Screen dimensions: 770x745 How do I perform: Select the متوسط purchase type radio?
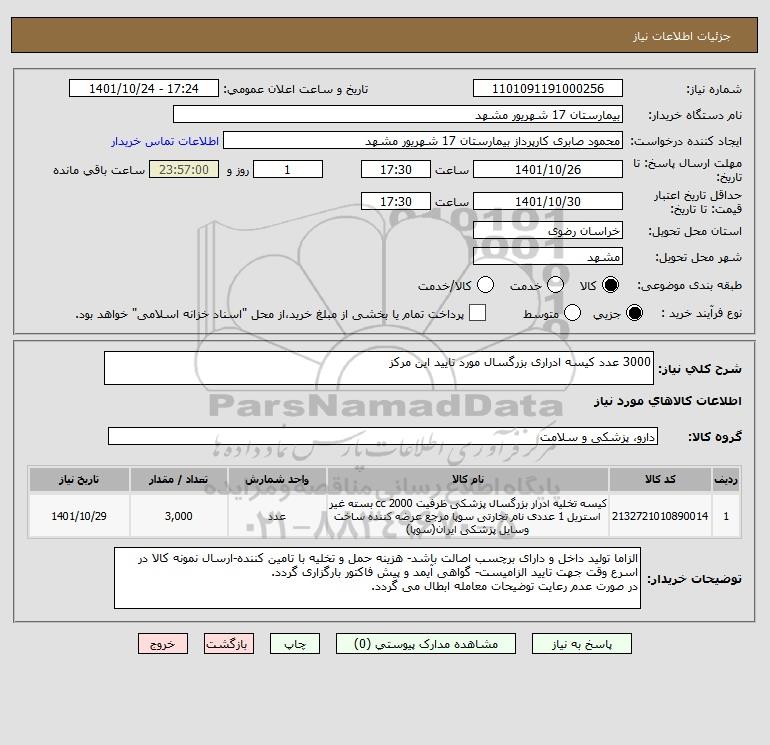572,313
